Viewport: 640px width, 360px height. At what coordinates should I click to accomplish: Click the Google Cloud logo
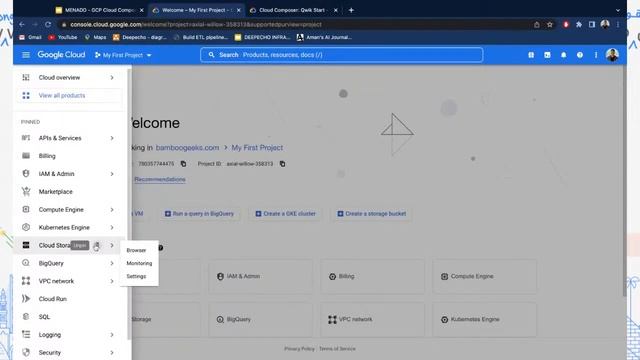coord(61,55)
